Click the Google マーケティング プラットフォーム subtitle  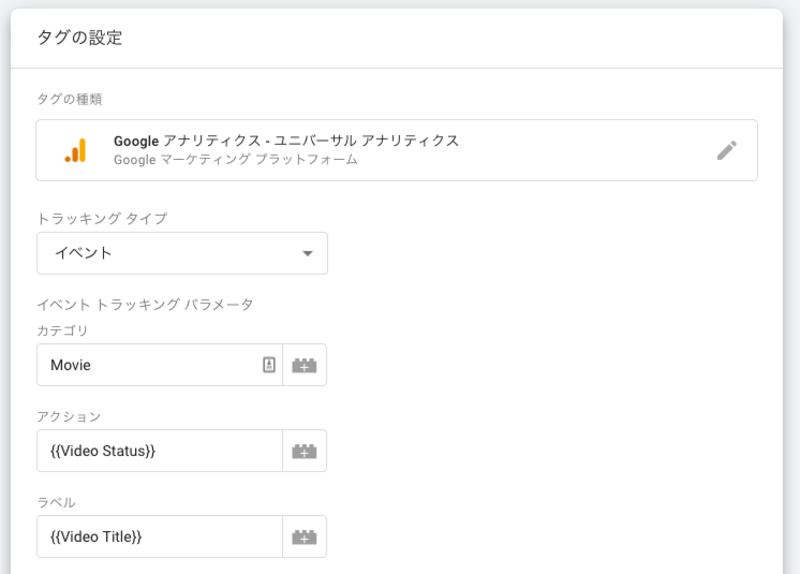pyautogui.click(x=236, y=160)
